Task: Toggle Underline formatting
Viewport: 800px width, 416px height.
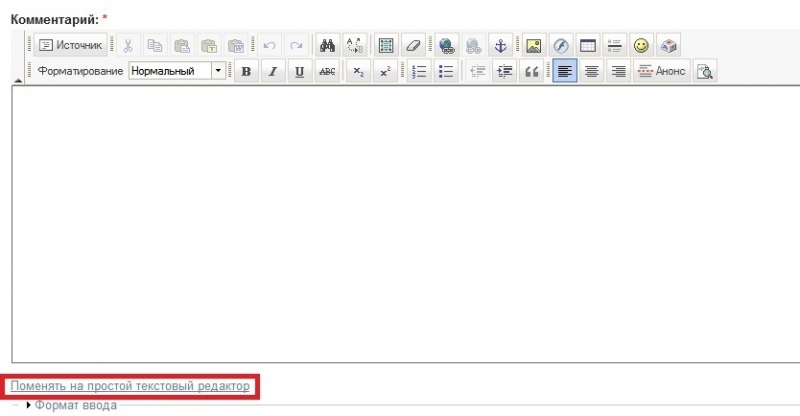Action: [x=300, y=71]
